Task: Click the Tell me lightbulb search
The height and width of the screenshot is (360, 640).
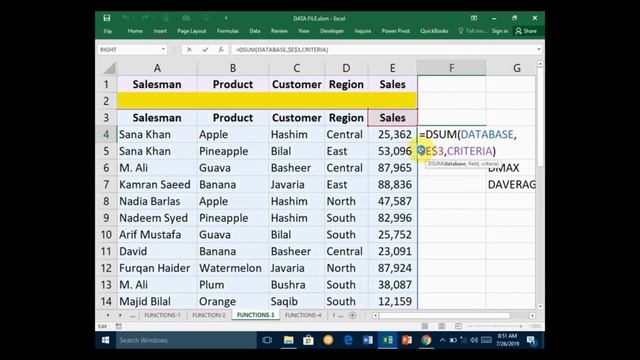Action: (471, 31)
